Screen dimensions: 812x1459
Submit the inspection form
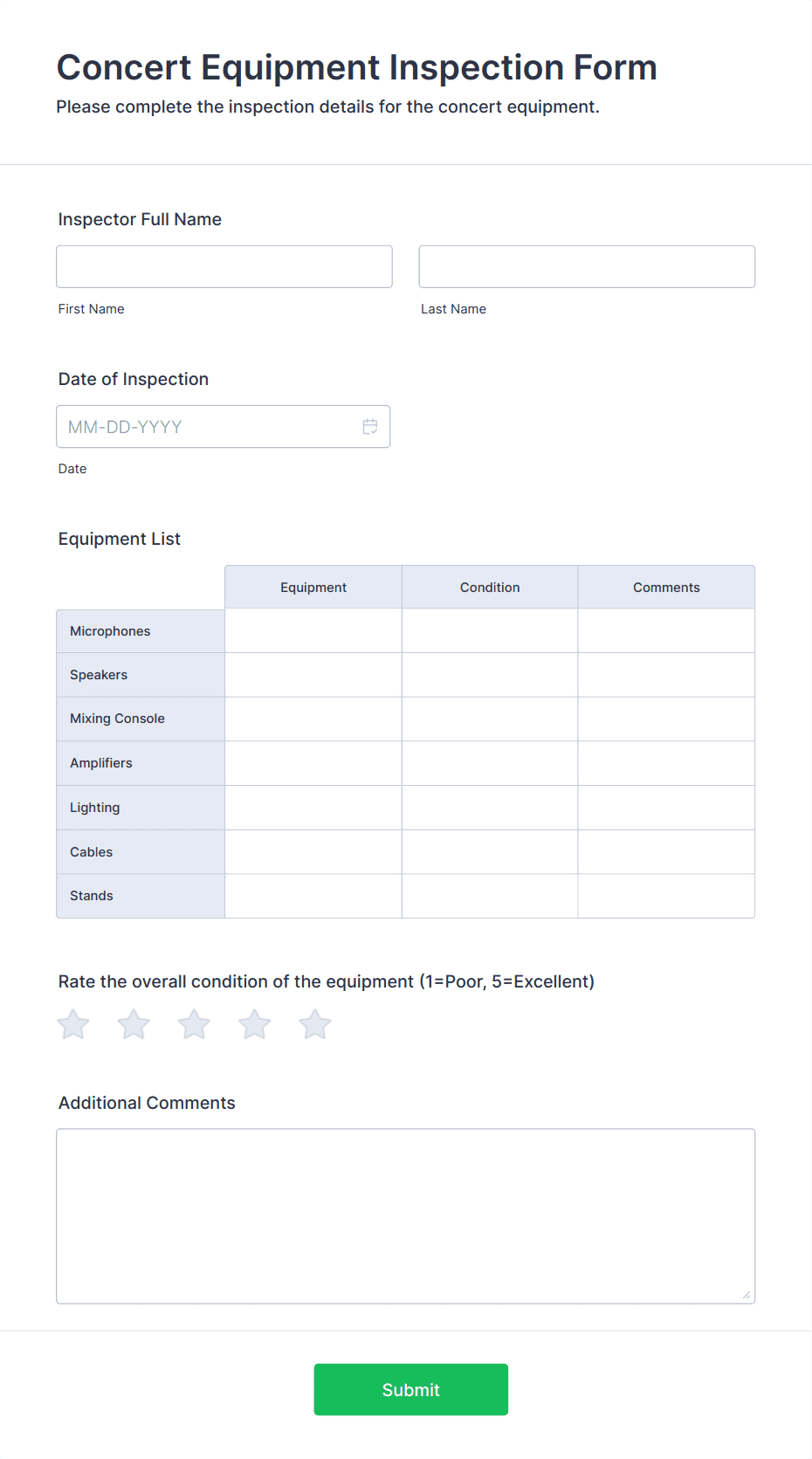click(411, 1389)
